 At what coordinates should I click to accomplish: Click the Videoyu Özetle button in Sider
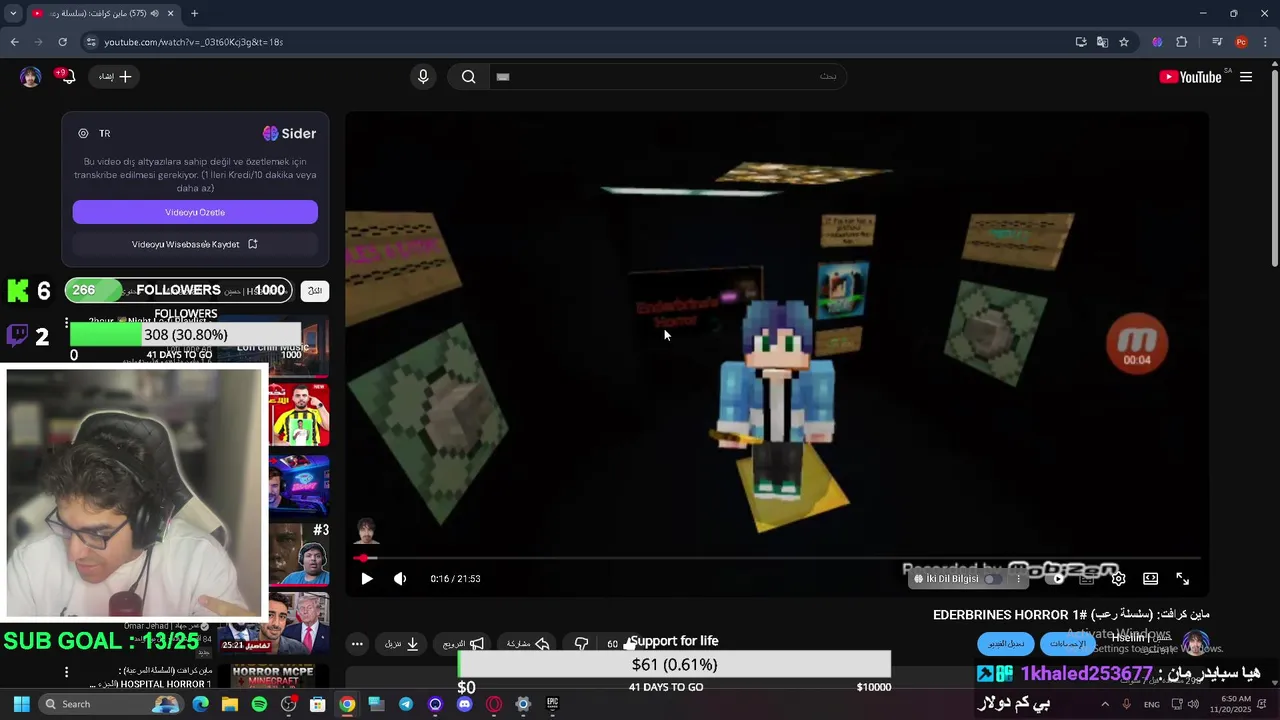click(x=195, y=212)
